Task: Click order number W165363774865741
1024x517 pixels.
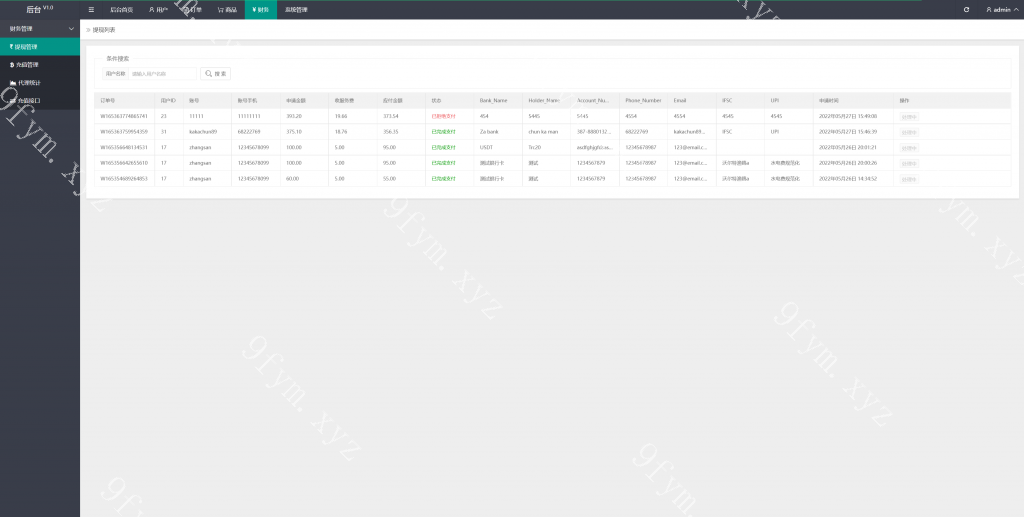Action: click(x=124, y=116)
